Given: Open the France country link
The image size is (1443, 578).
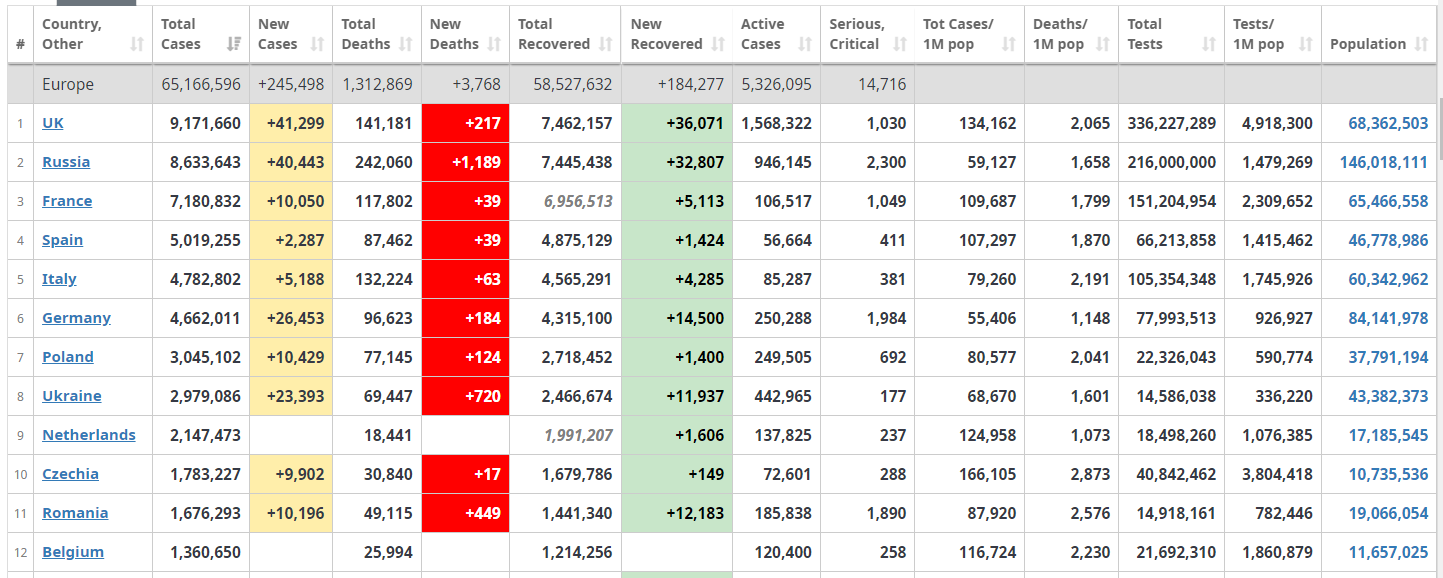Looking at the screenshot, I should (x=67, y=201).
